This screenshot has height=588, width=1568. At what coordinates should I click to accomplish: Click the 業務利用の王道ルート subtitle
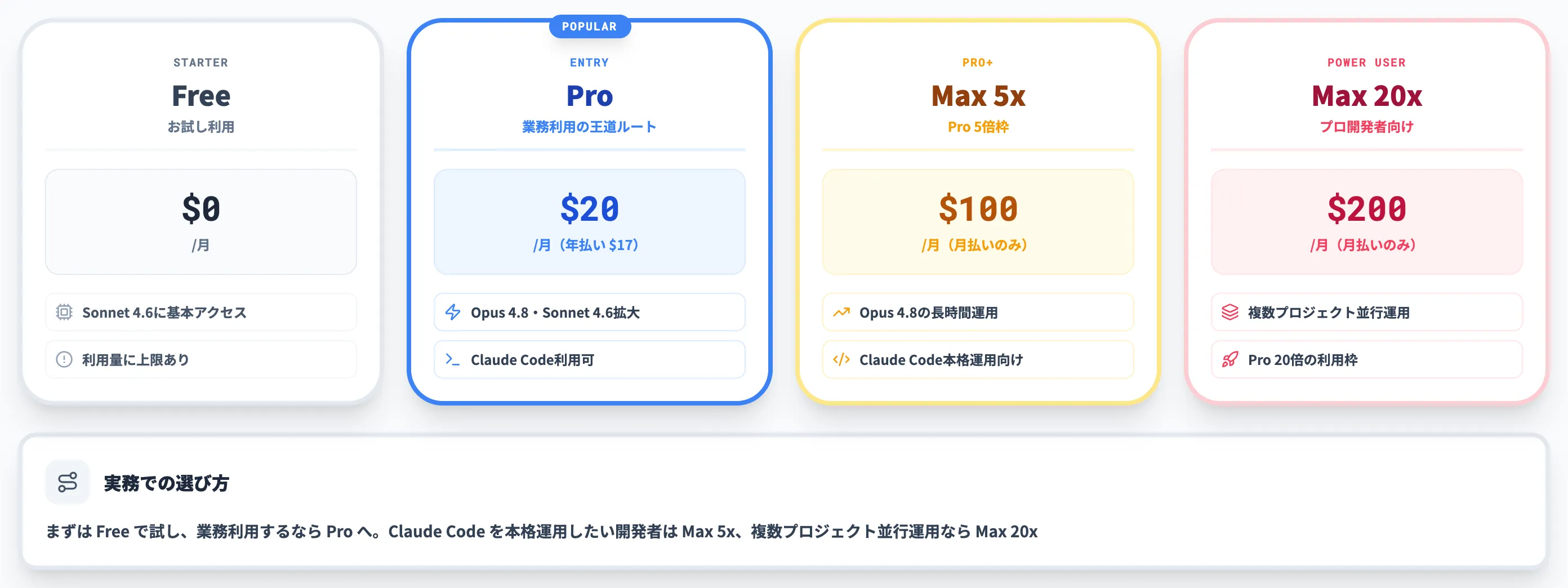point(589,127)
